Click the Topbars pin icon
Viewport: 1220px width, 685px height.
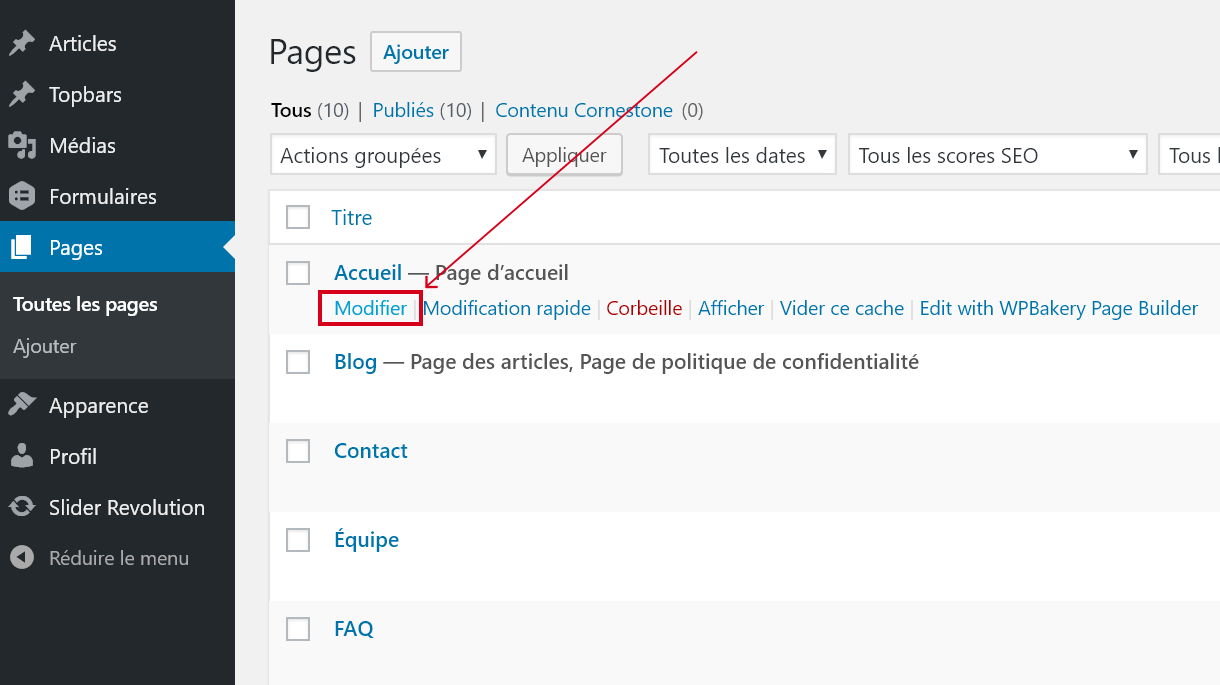(x=22, y=95)
